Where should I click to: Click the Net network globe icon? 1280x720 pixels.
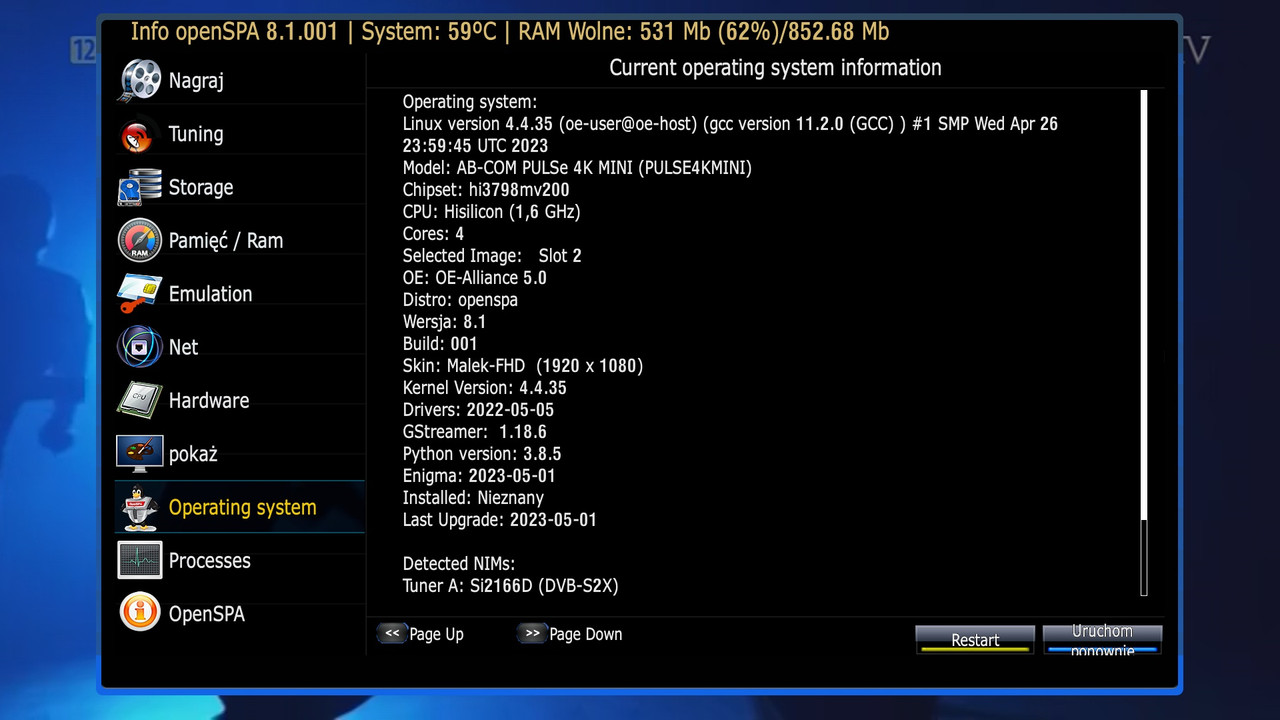140,347
